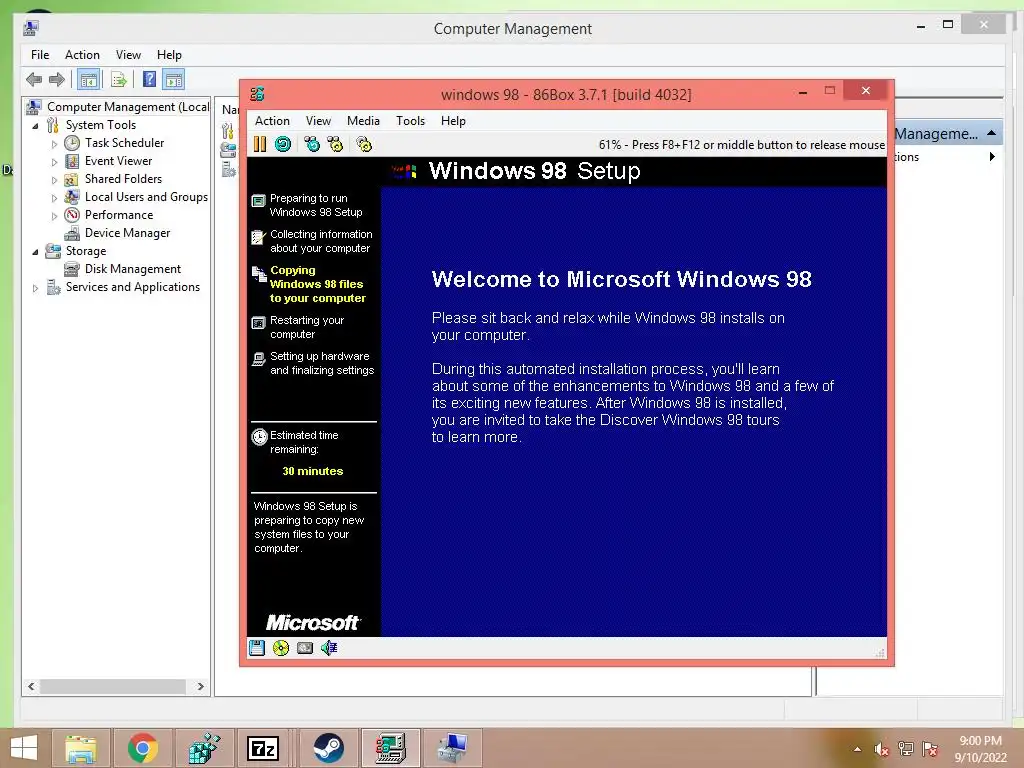Image resolution: width=1024 pixels, height=768 pixels.
Task: Click sound speaker icon in 86Box status bar
Action: coord(329,648)
